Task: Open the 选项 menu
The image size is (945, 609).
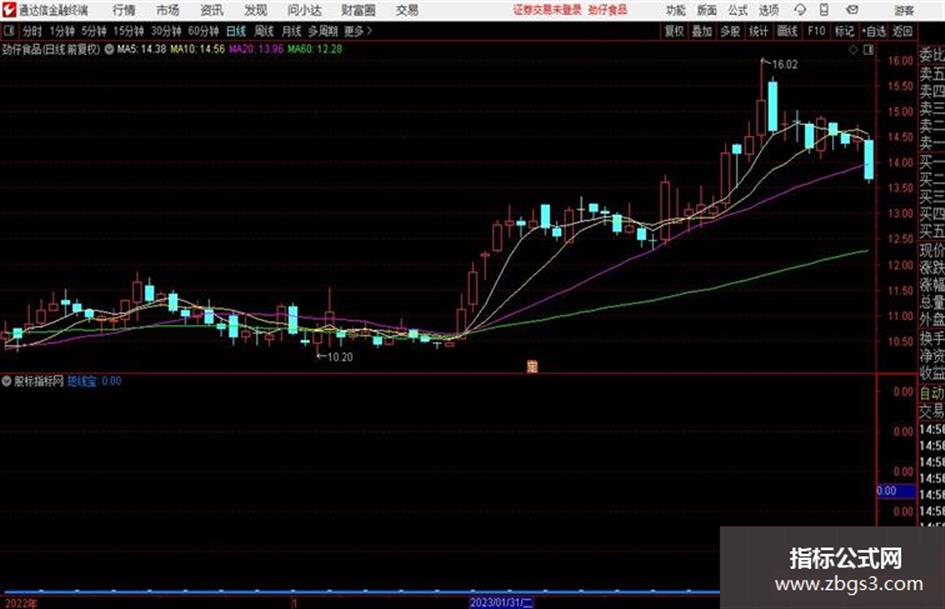Action: click(769, 10)
